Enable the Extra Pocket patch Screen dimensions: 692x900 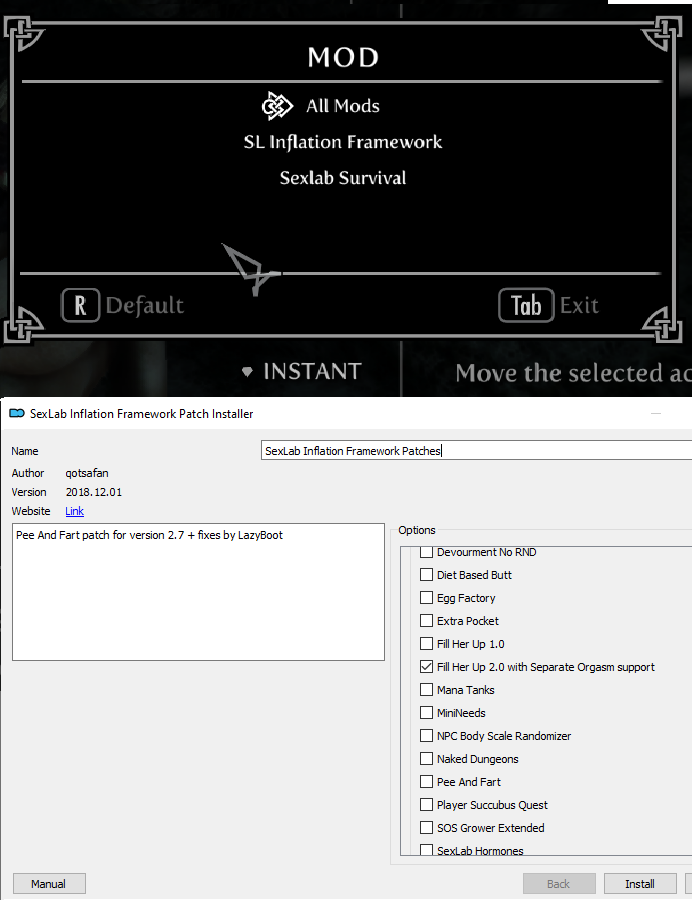[426, 620]
